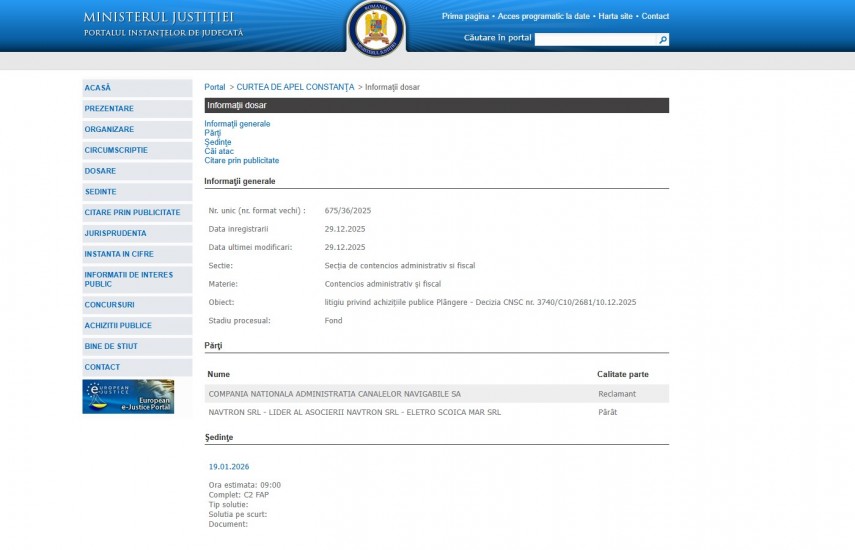
Task: Open Prima pagina in top navigation
Action: click(465, 16)
